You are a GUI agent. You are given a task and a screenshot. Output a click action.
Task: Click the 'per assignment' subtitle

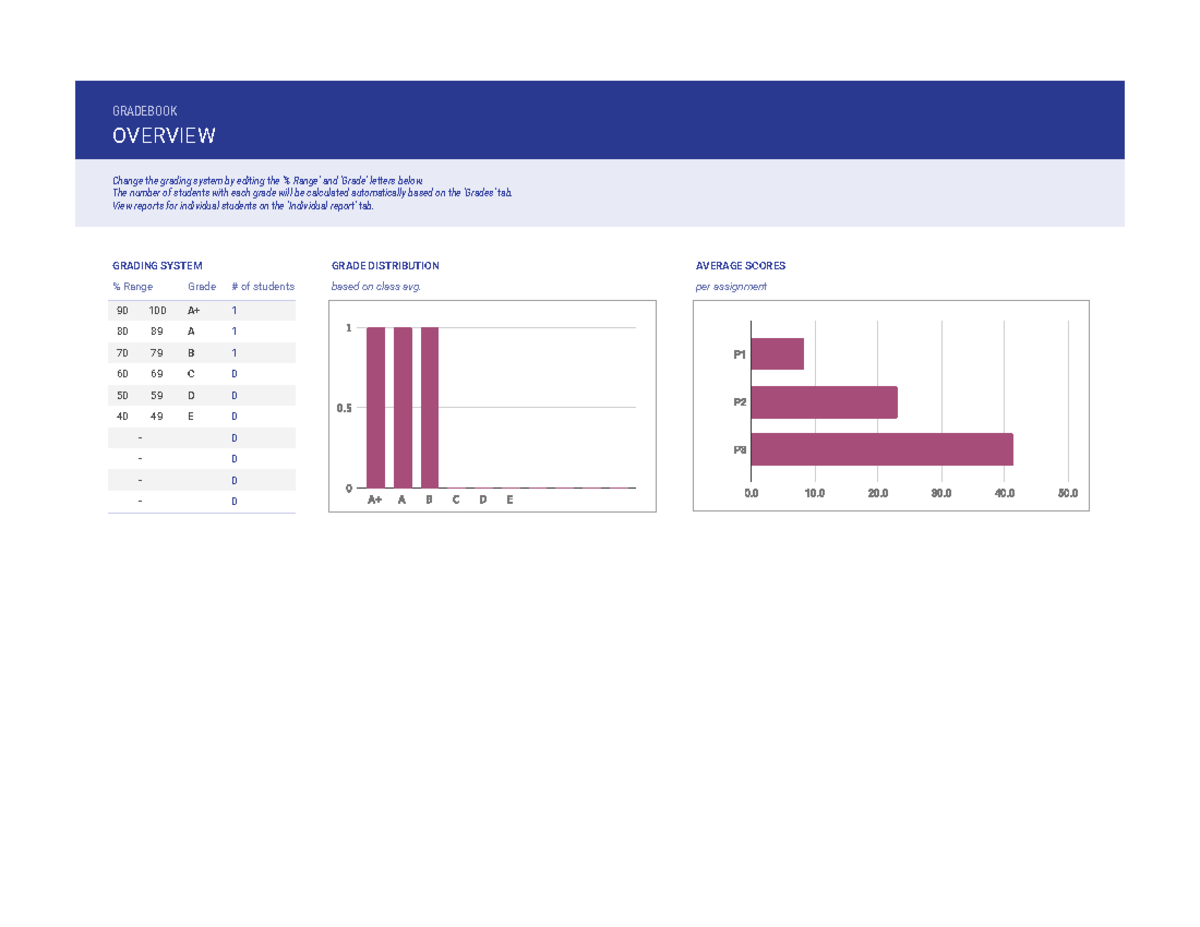[731, 286]
